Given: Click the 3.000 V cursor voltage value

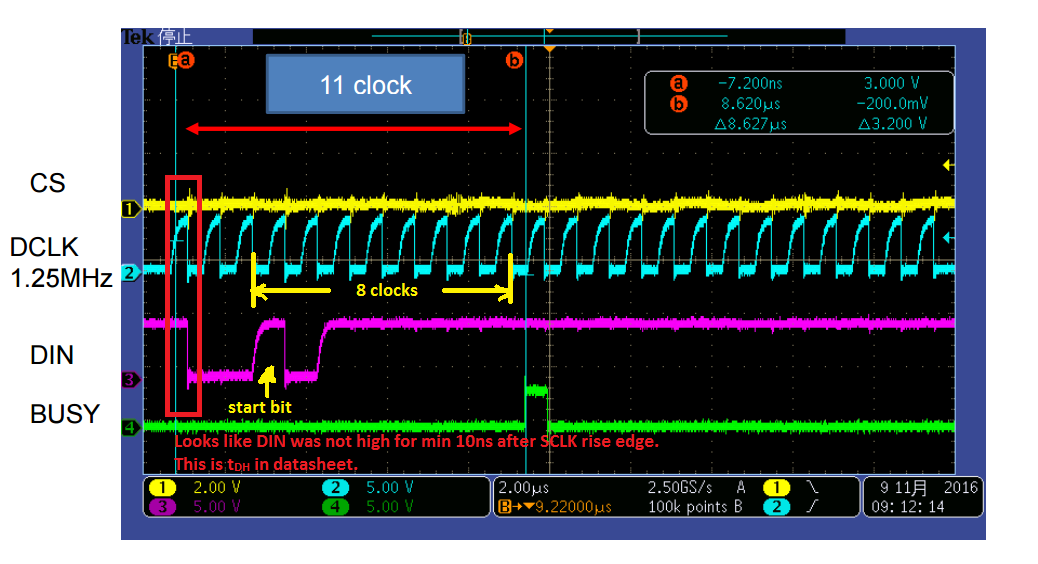Looking at the screenshot, I should point(892,83).
